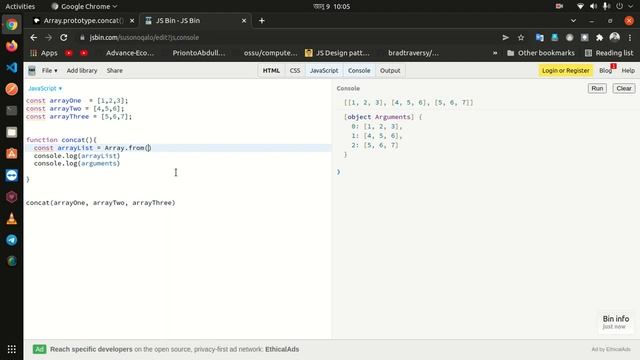Viewport: 640px width, 360px height.
Task: Open Chrome three-dot menu
Action: (630, 38)
